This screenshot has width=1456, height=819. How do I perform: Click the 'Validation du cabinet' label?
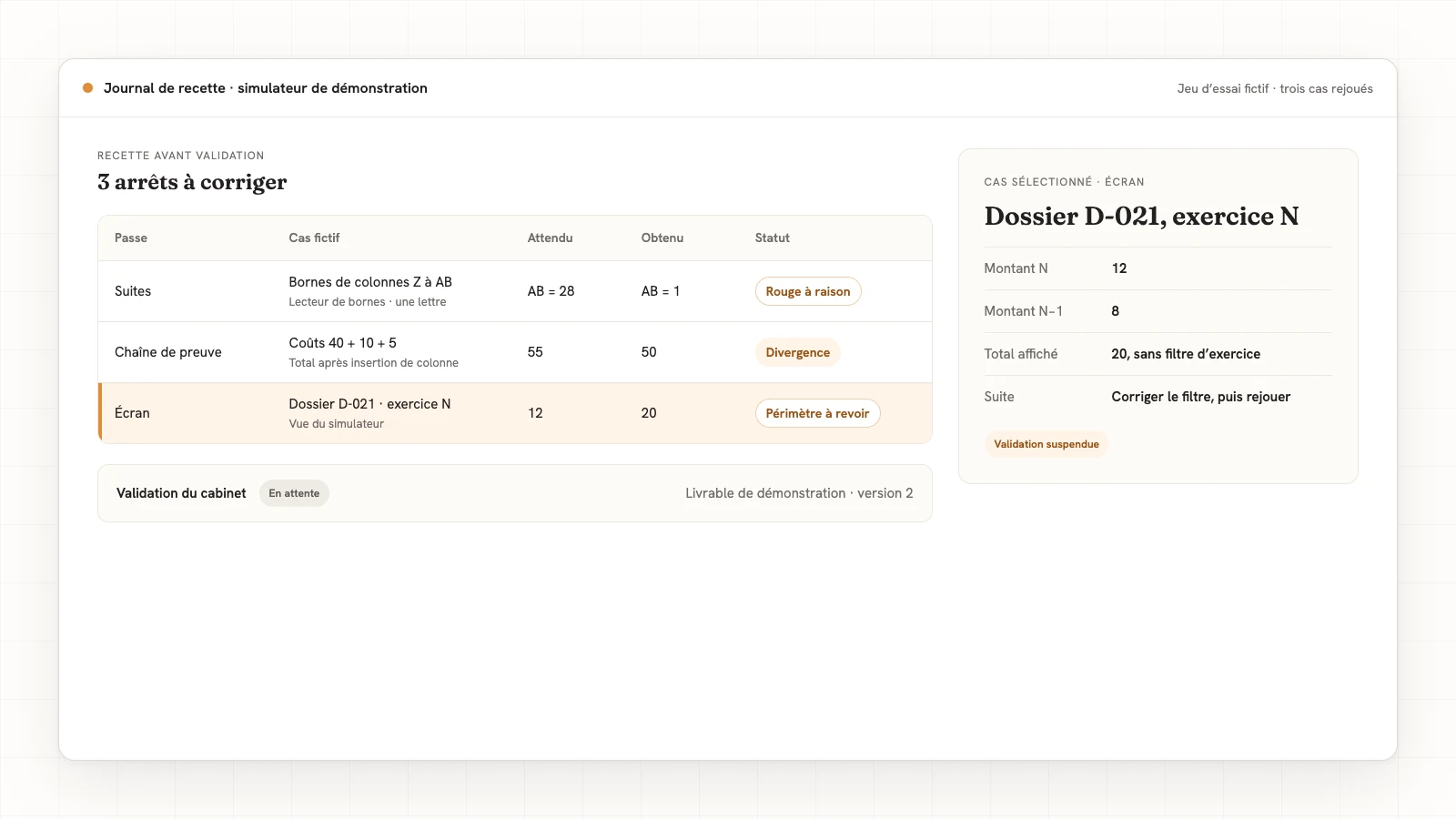(181, 493)
